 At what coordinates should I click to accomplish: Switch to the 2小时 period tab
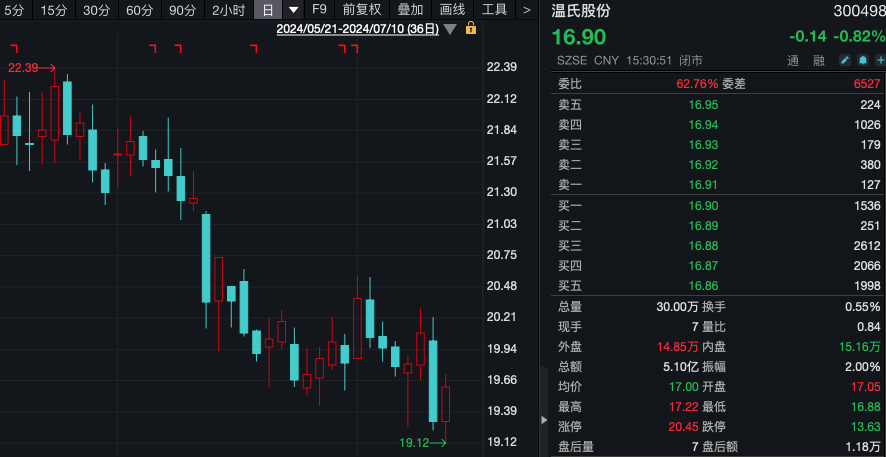228,10
